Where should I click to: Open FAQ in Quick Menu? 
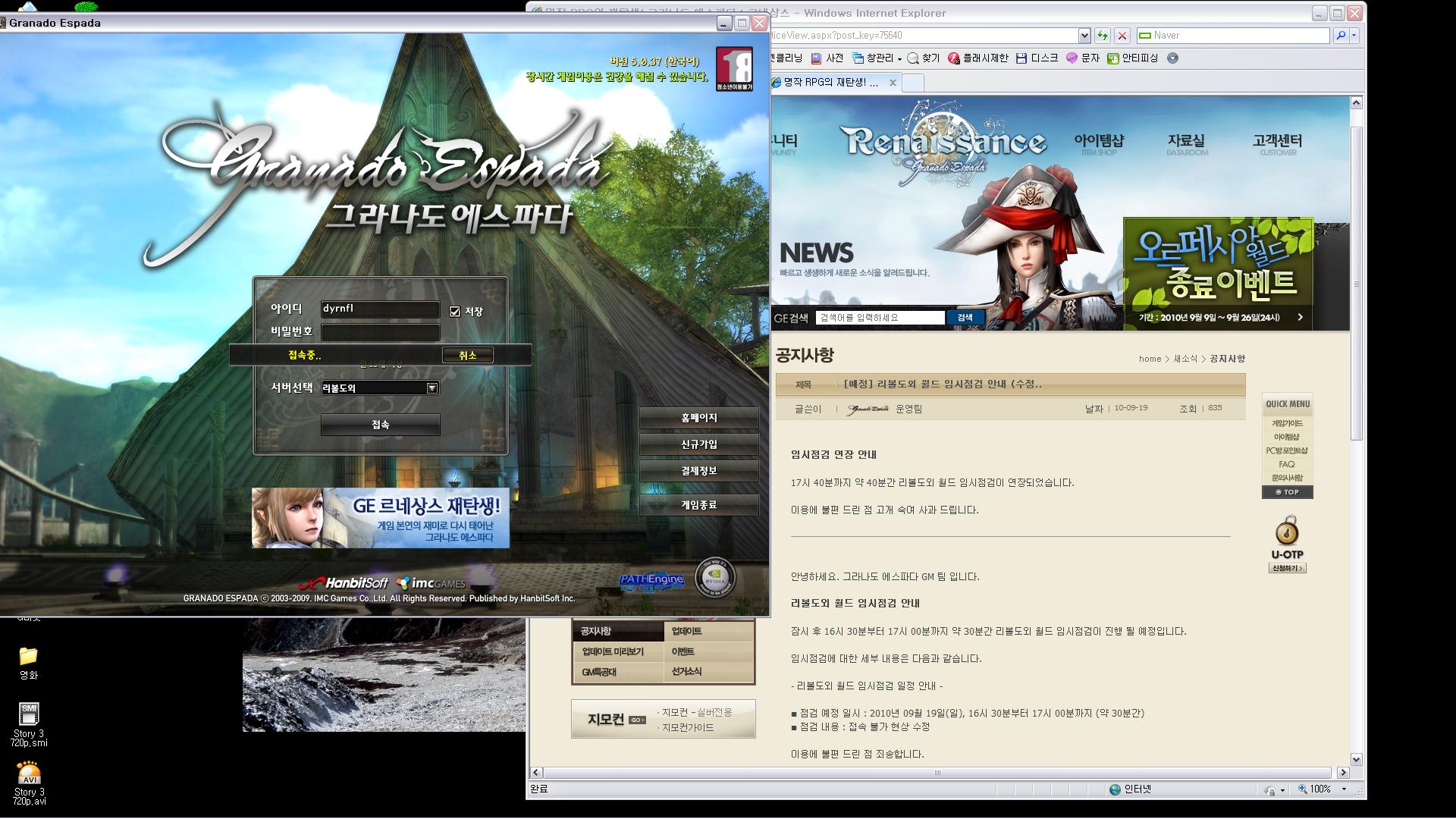click(x=1287, y=464)
